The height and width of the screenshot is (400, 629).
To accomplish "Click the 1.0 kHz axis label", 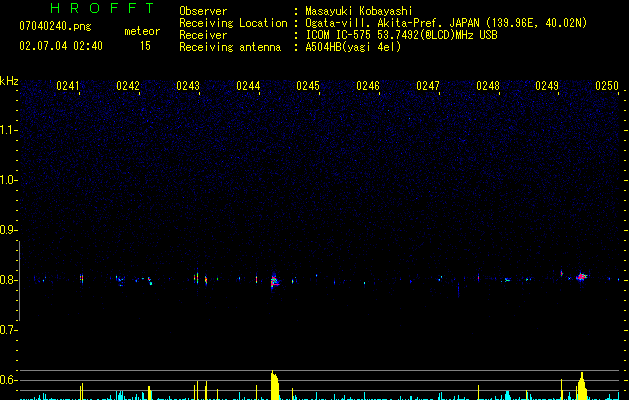I will click(8, 180).
